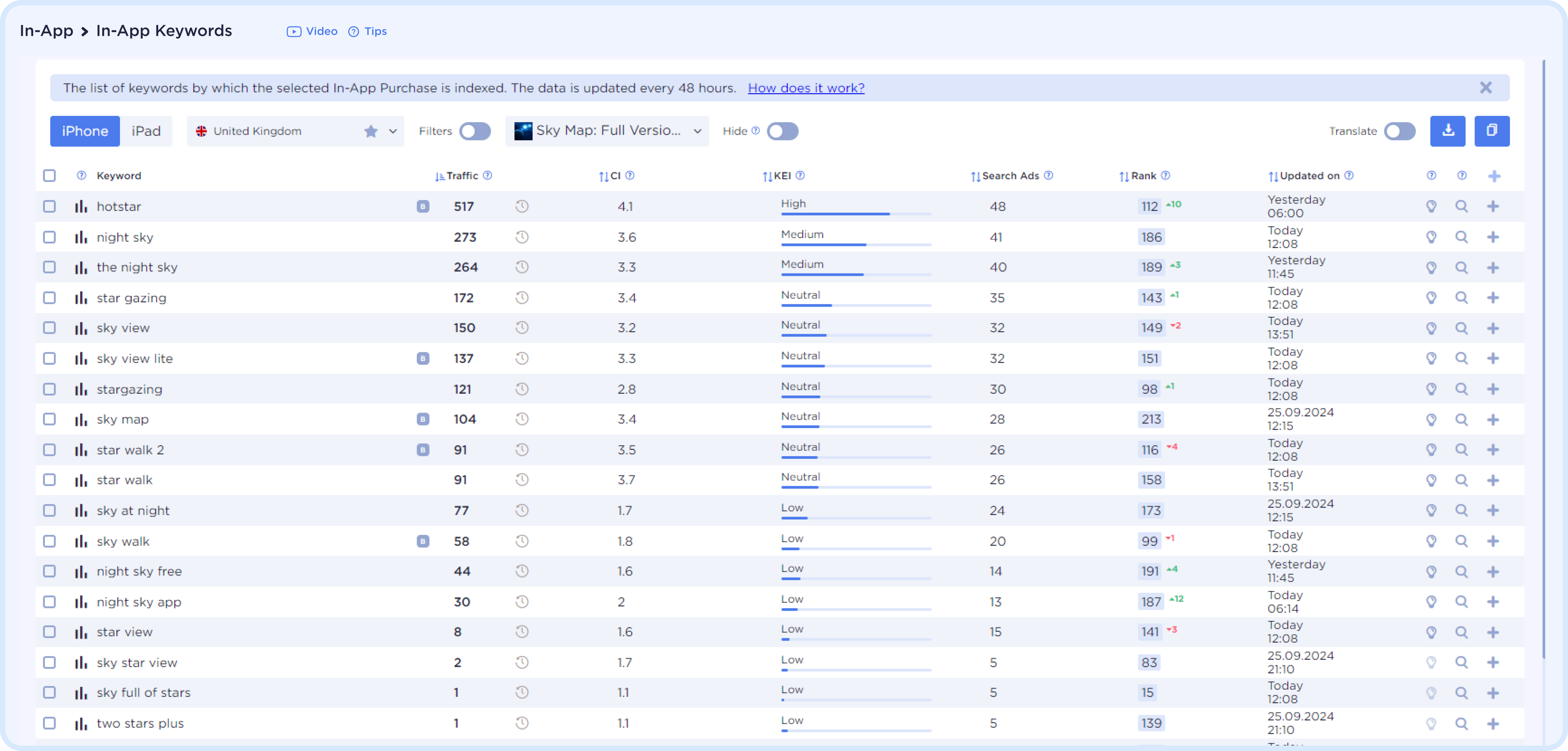
Task: Toggle the Filters switch
Action: coord(475,131)
